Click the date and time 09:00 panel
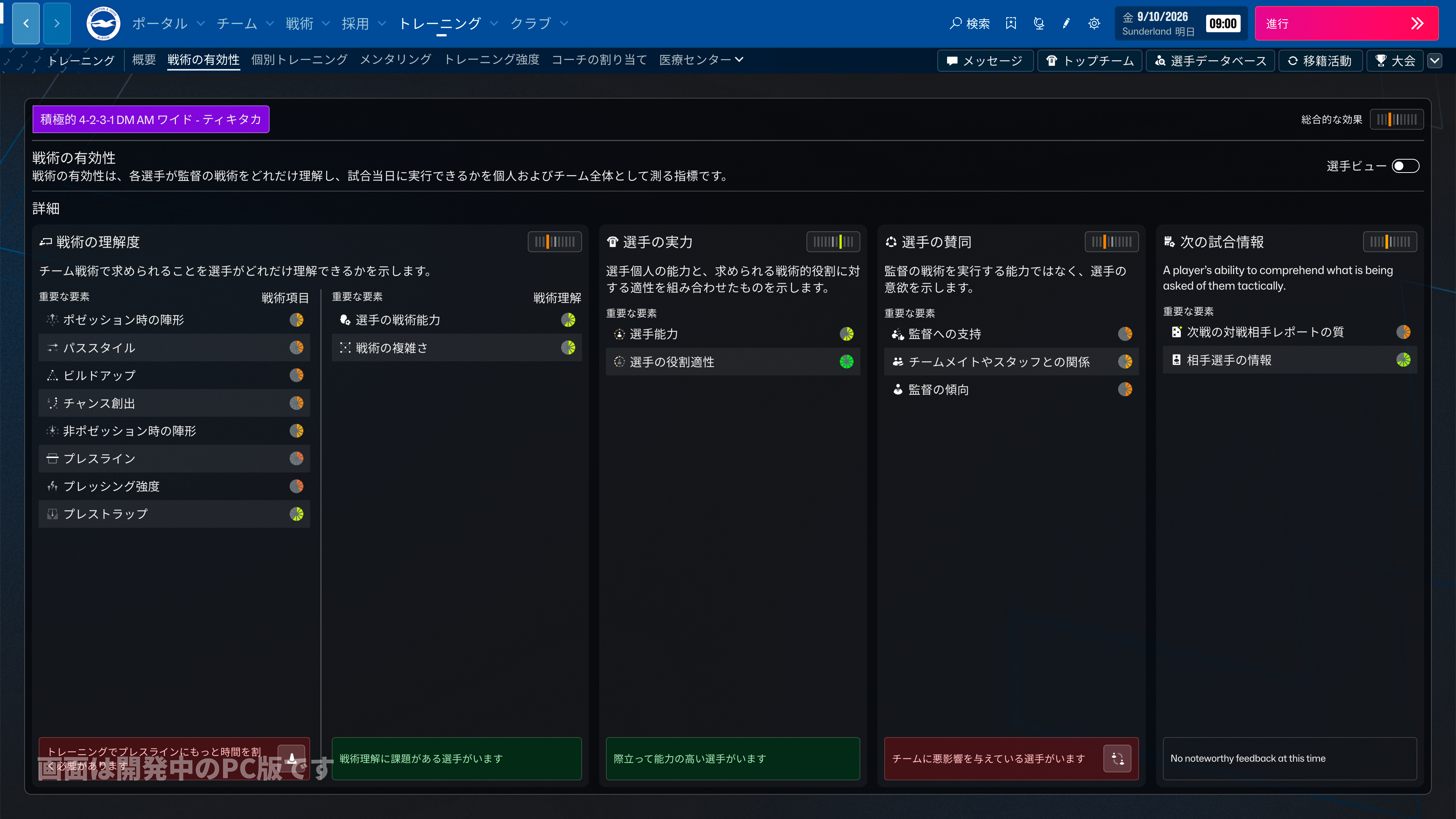Screen dimensions: 1456x819 1182,23
